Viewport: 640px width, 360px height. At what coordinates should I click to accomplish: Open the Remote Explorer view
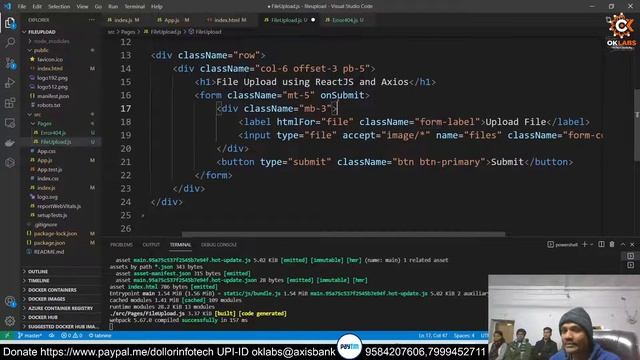click(10, 123)
